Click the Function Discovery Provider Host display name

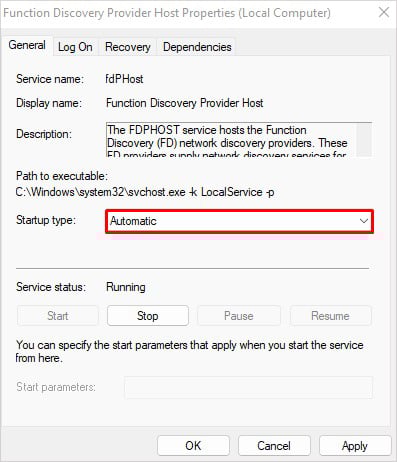(x=184, y=103)
